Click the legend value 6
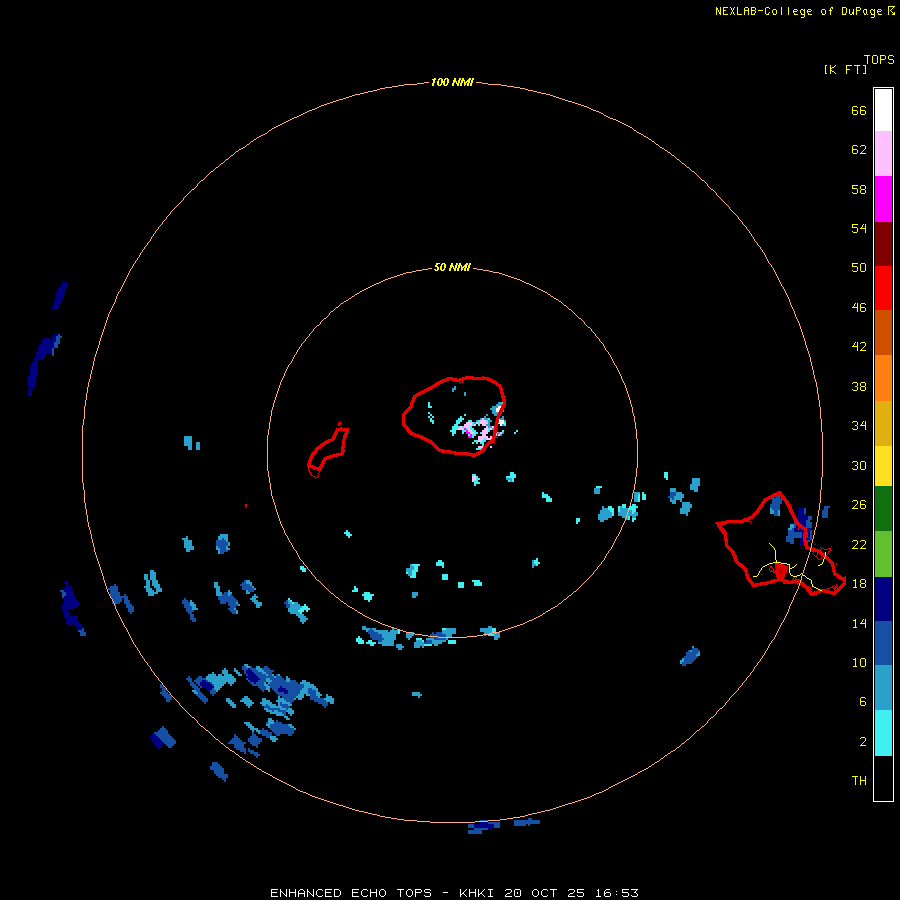900x900 pixels. click(x=863, y=701)
